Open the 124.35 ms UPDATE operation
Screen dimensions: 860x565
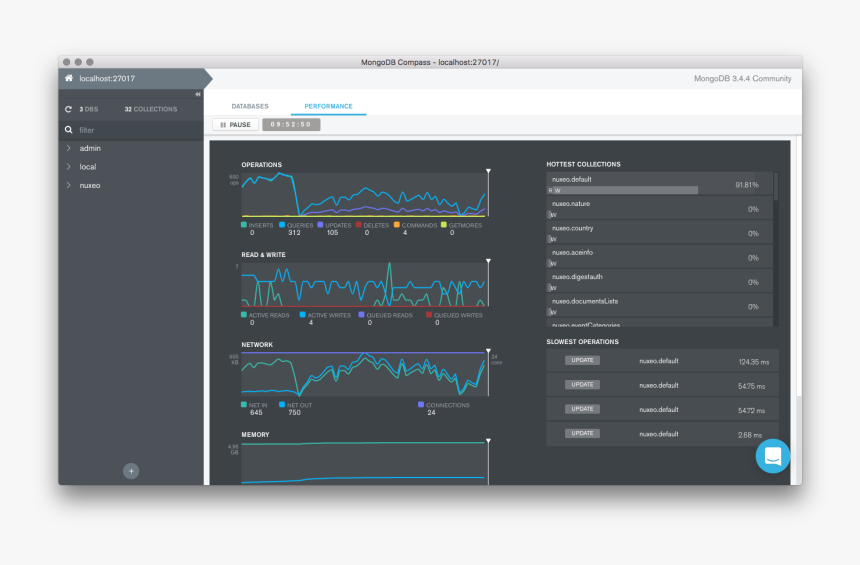coord(662,361)
